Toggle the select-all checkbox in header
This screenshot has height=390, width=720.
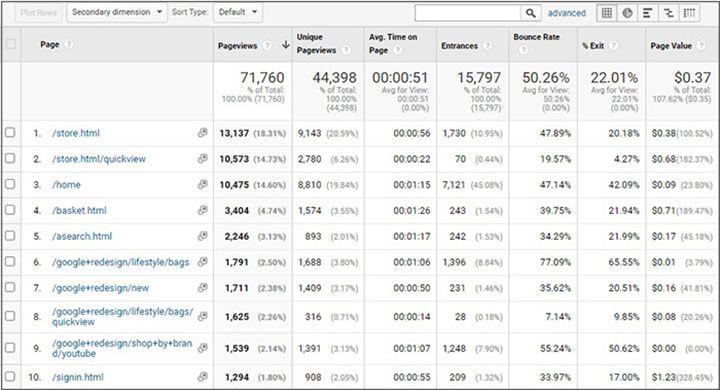point(10,44)
